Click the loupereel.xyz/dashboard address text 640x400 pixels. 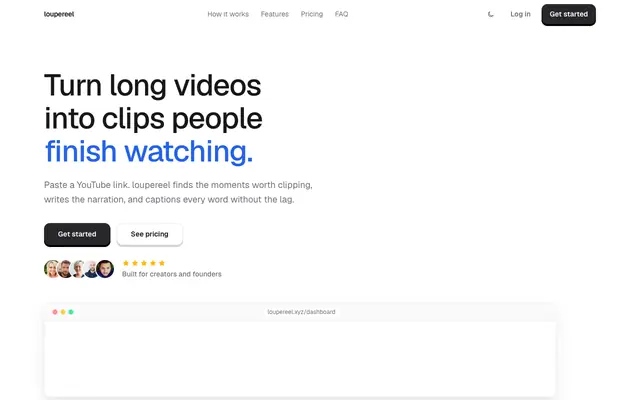[x=301, y=312]
